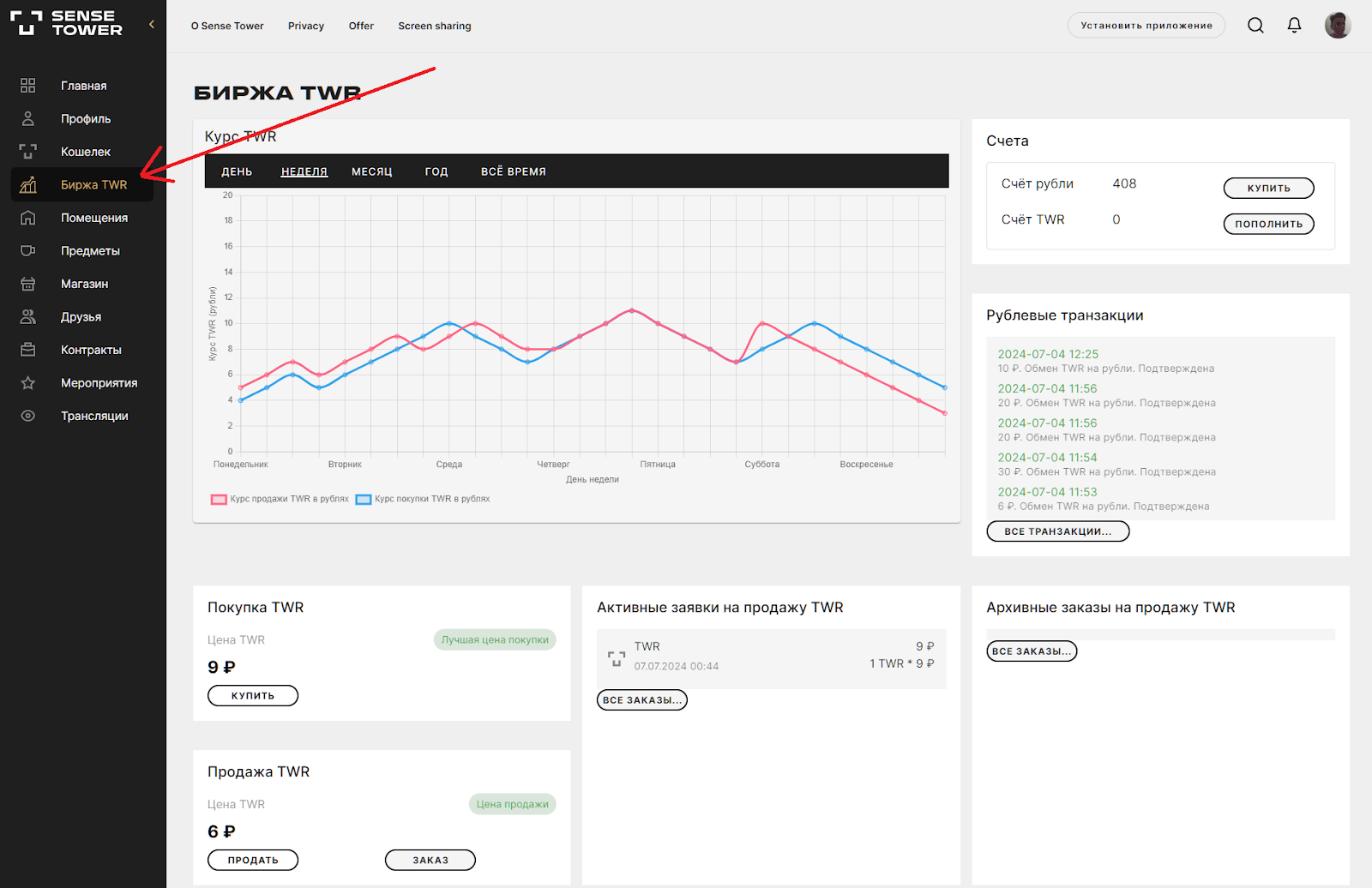Click the Предметы cup icon
The height and width of the screenshot is (888, 1372).
(x=28, y=250)
